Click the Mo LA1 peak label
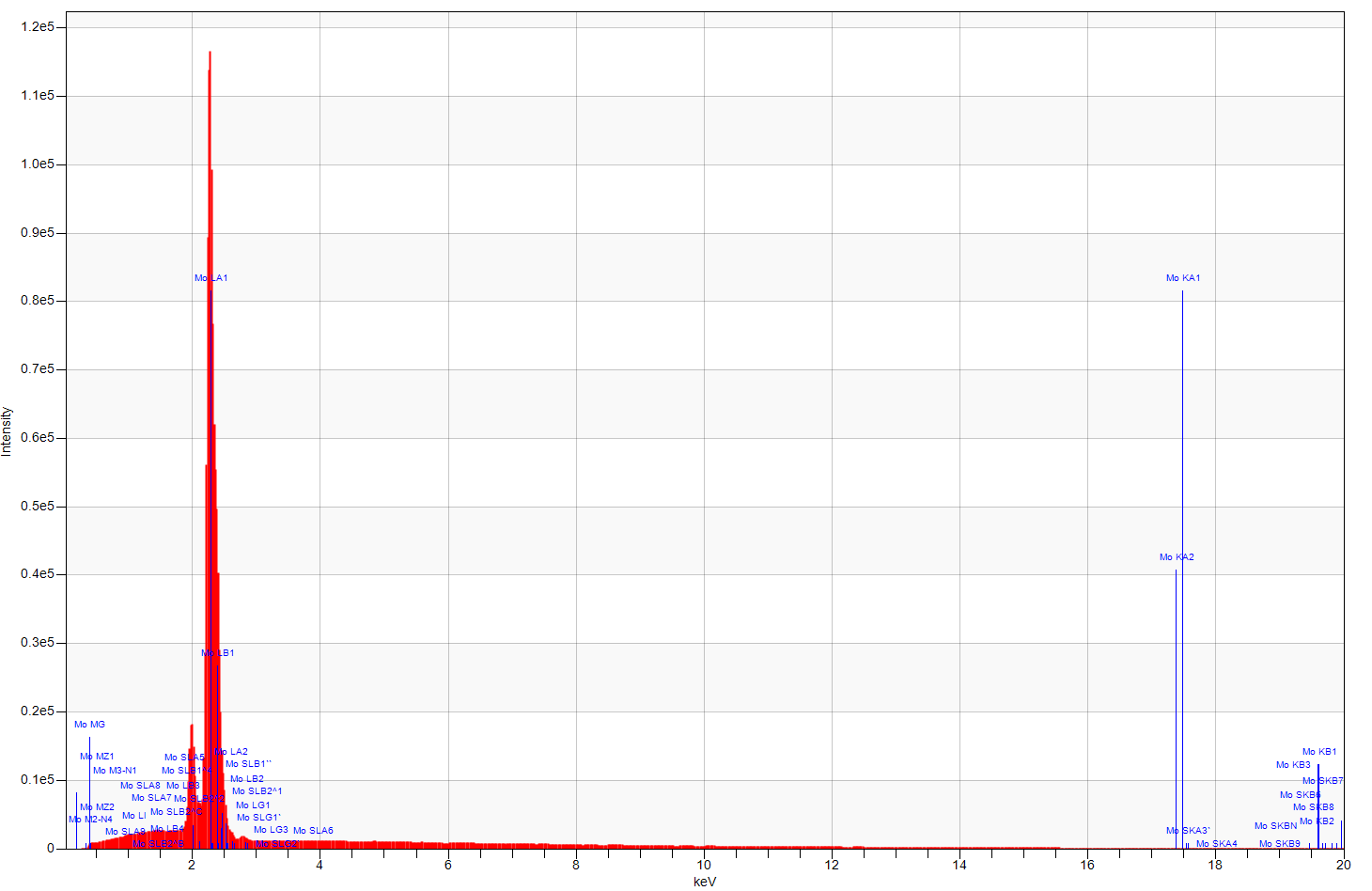Viewport: 1372px width, 891px height. [x=210, y=278]
